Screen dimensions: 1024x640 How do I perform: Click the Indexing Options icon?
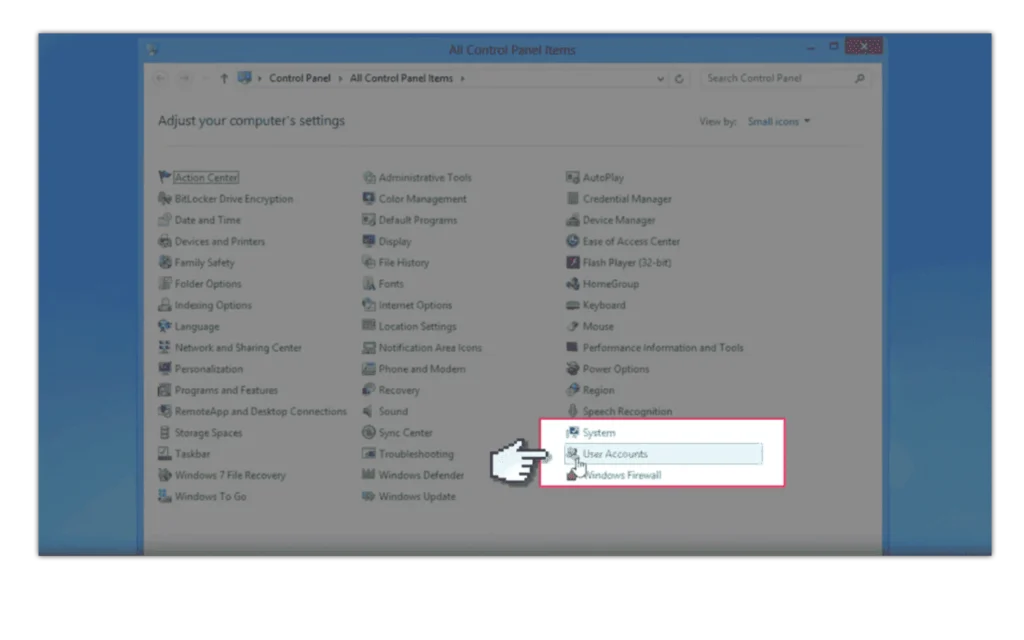pyautogui.click(x=165, y=305)
